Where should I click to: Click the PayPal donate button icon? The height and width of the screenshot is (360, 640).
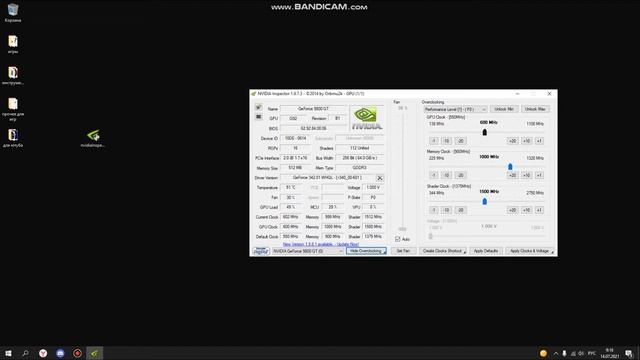[260, 251]
